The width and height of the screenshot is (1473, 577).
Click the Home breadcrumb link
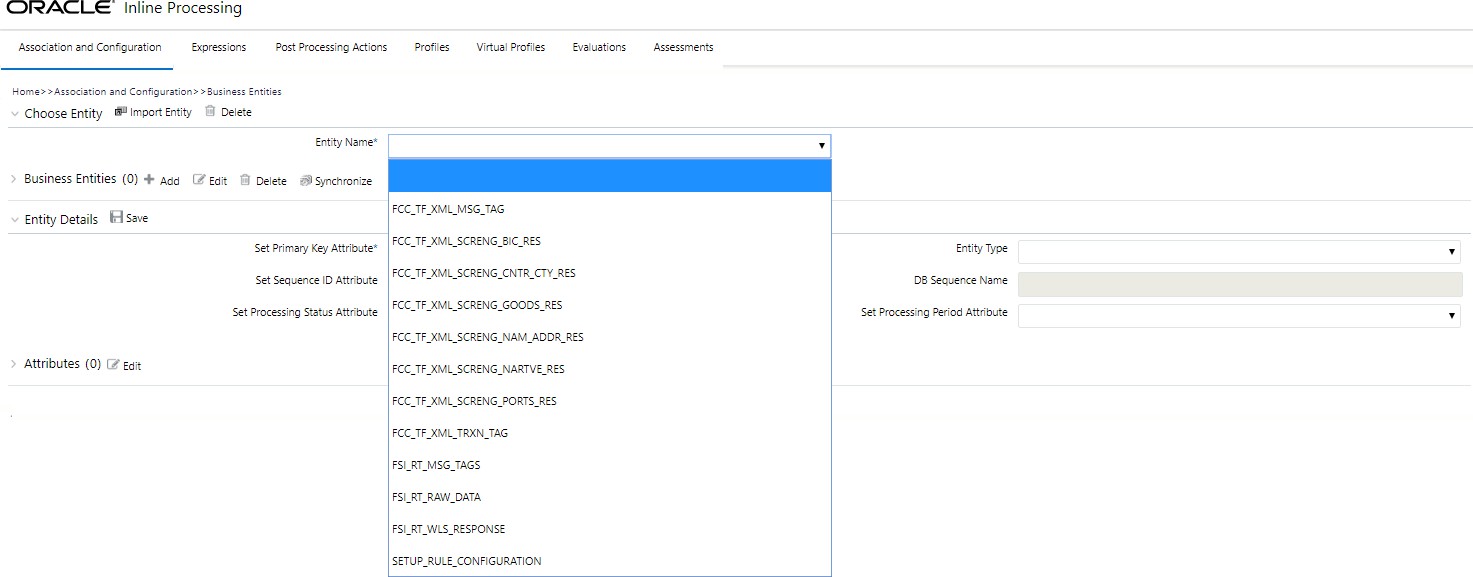click(x=26, y=92)
